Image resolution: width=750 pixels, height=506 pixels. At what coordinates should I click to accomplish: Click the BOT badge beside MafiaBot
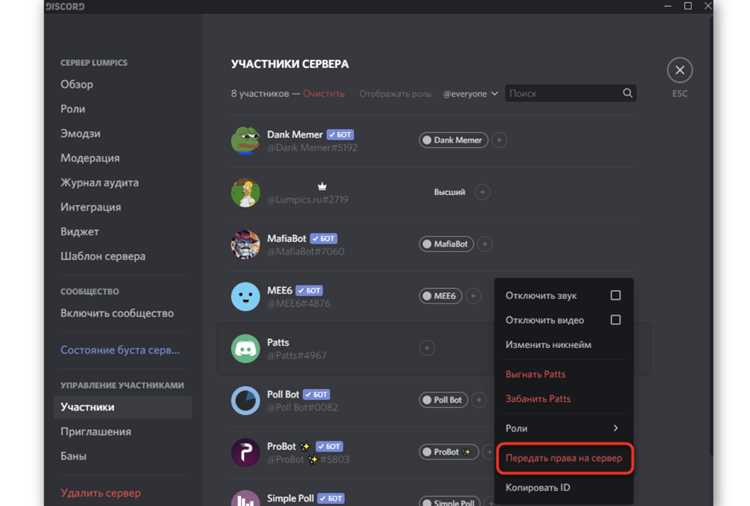(x=324, y=239)
